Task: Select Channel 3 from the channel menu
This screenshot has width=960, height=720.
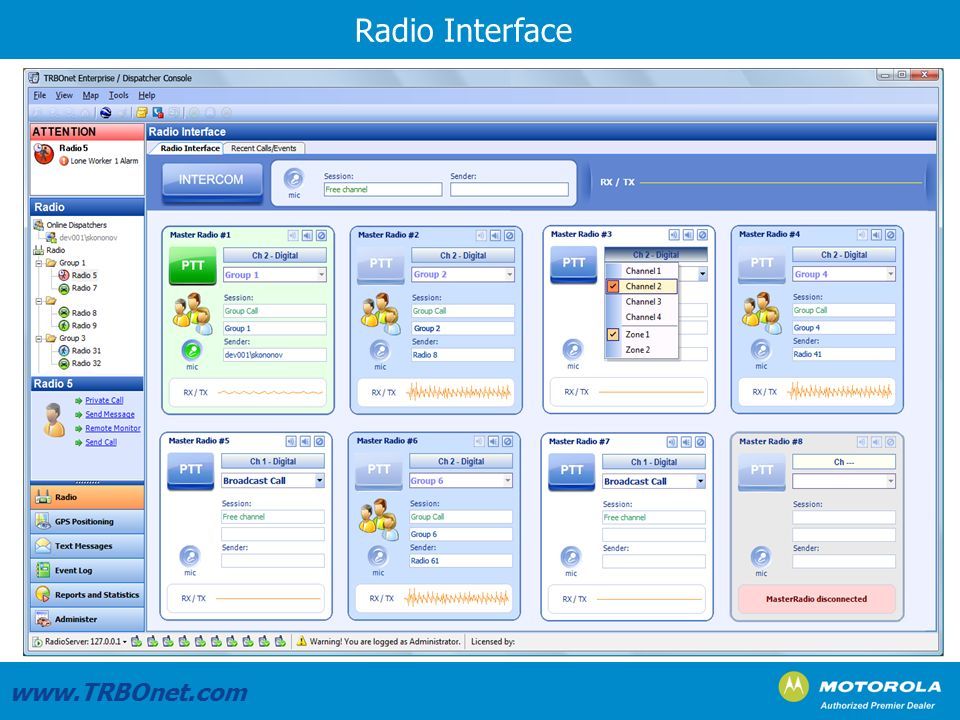Action: click(x=642, y=301)
